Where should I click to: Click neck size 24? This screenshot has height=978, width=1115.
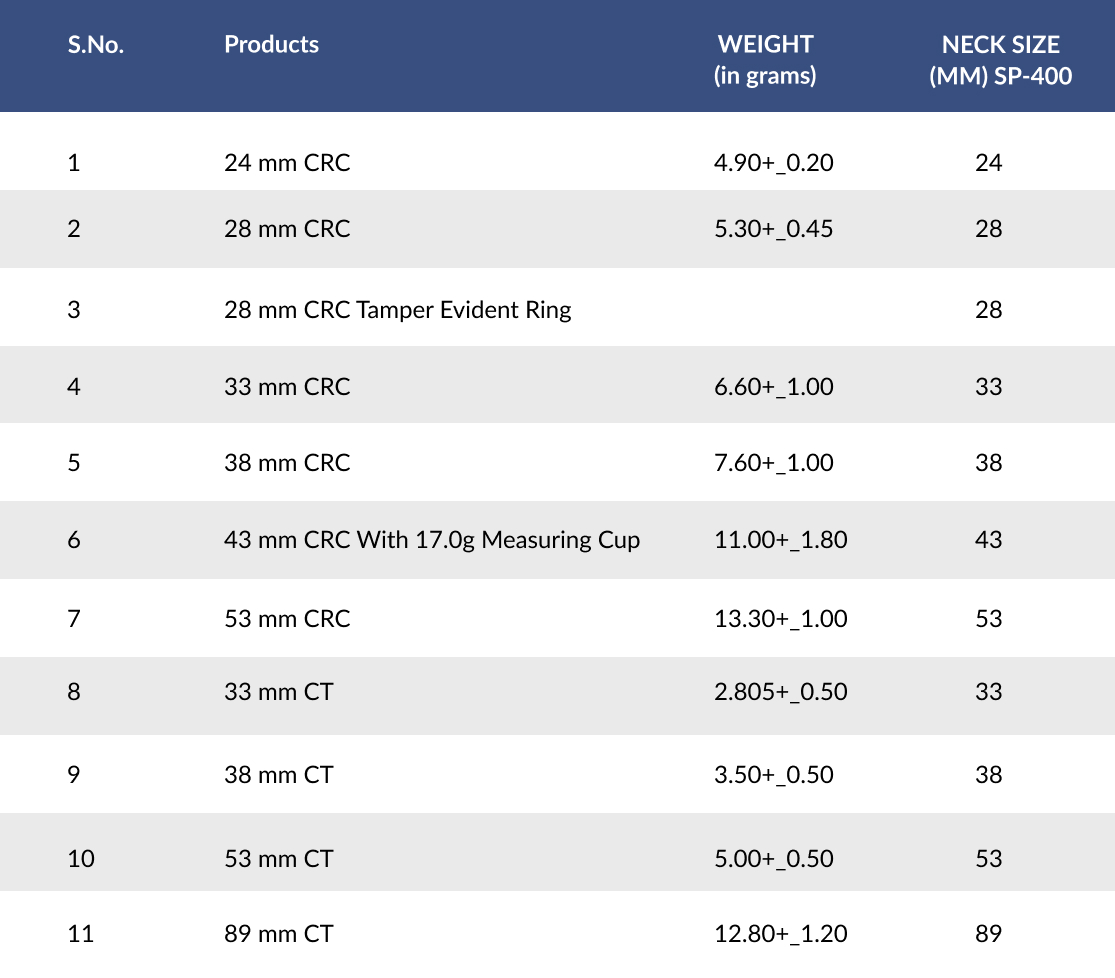(x=988, y=163)
